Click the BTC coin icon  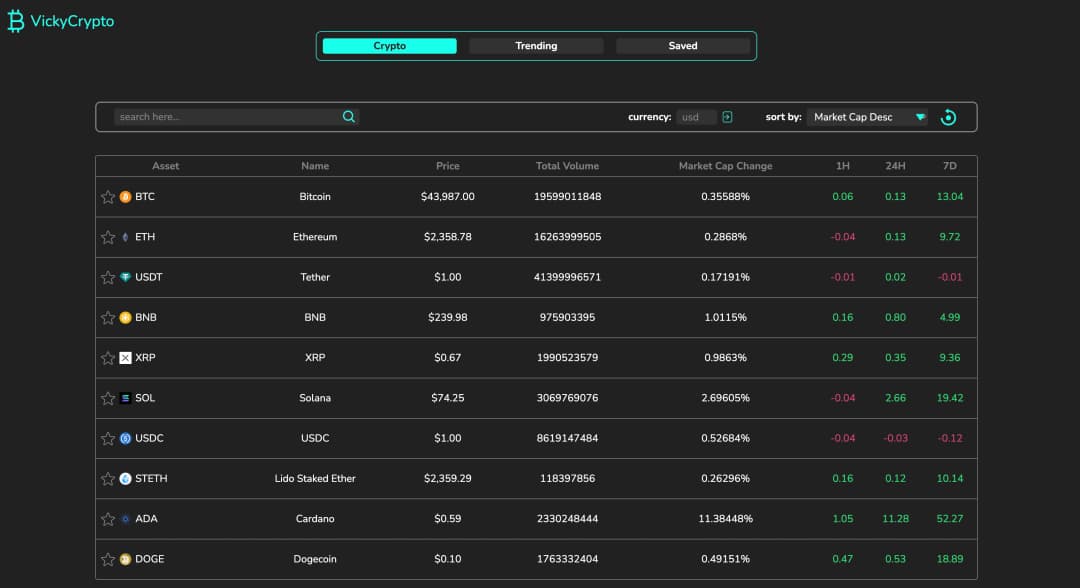tap(125, 197)
